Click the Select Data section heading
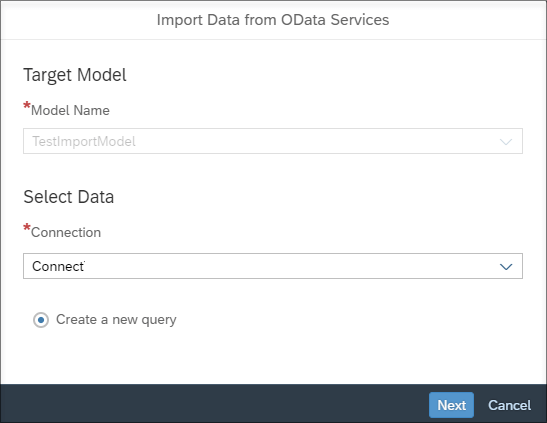547x423 pixels. [69, 197]
